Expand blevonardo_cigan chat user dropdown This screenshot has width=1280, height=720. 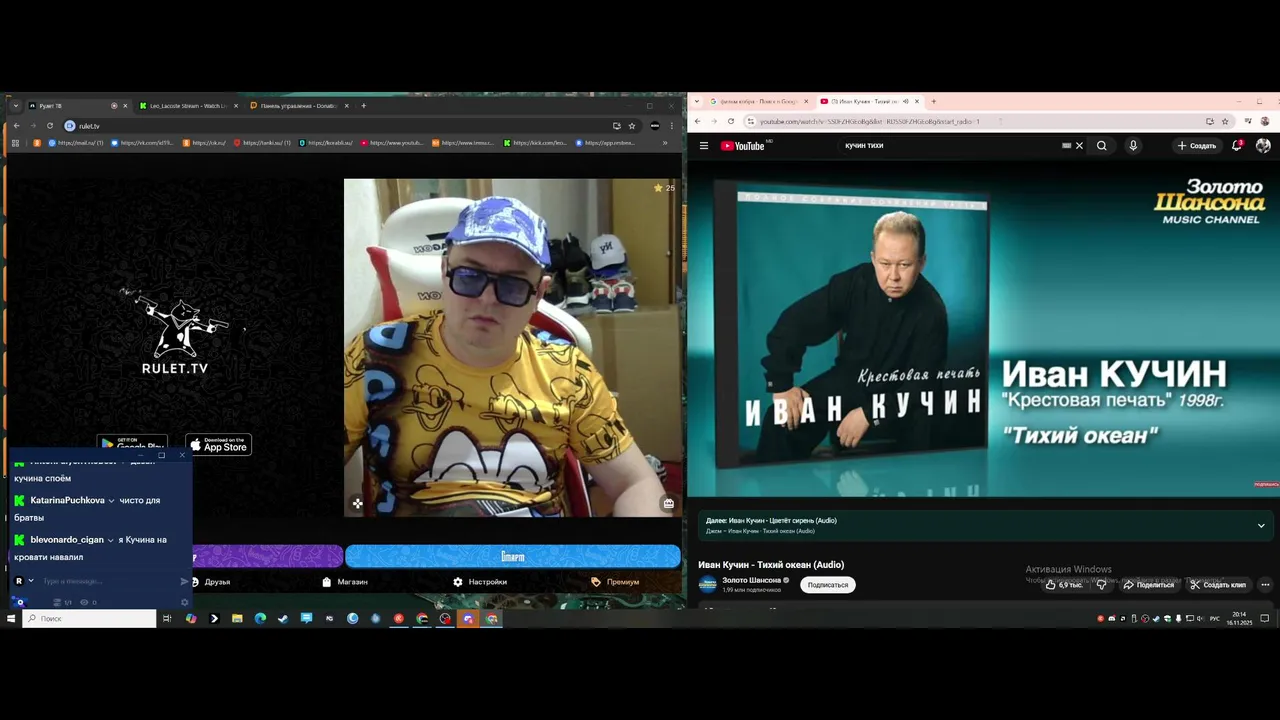click(110, 540)
